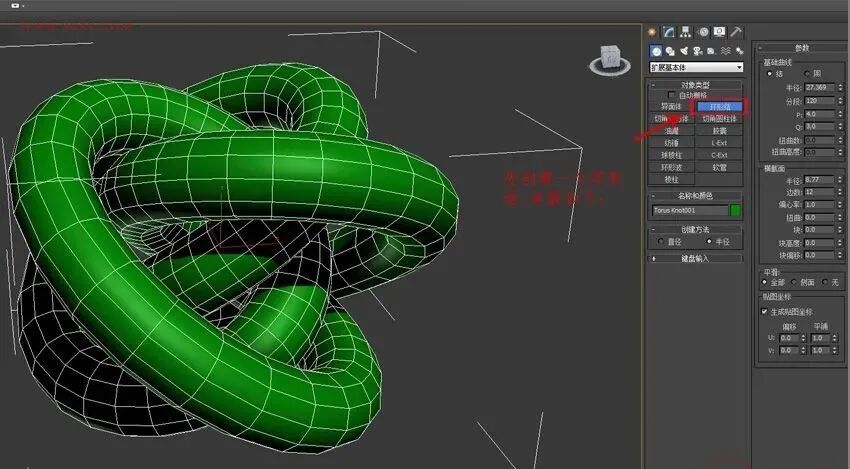Open the Create command panel tab

(x=652, y=32)
